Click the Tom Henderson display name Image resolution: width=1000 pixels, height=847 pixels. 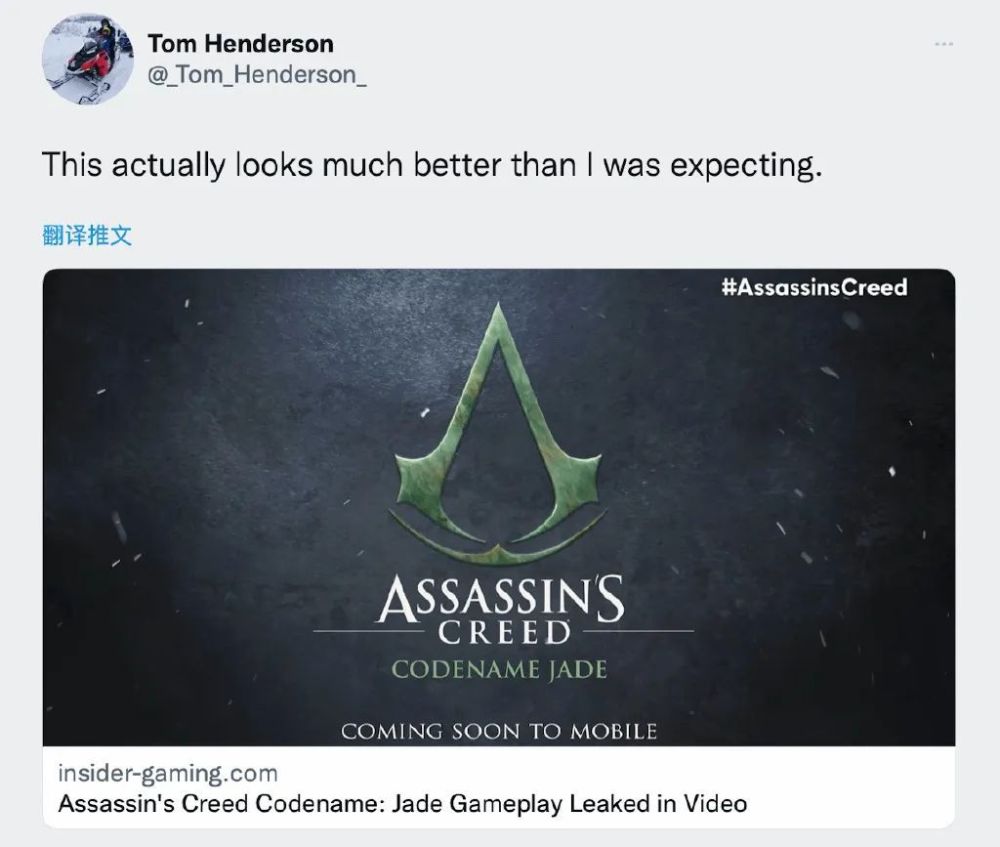pos(240,44)
